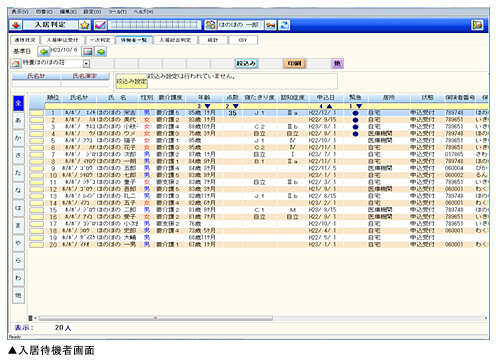Open the ツール menu in the menu bar

pyautogui.click(x=117, y=12)
